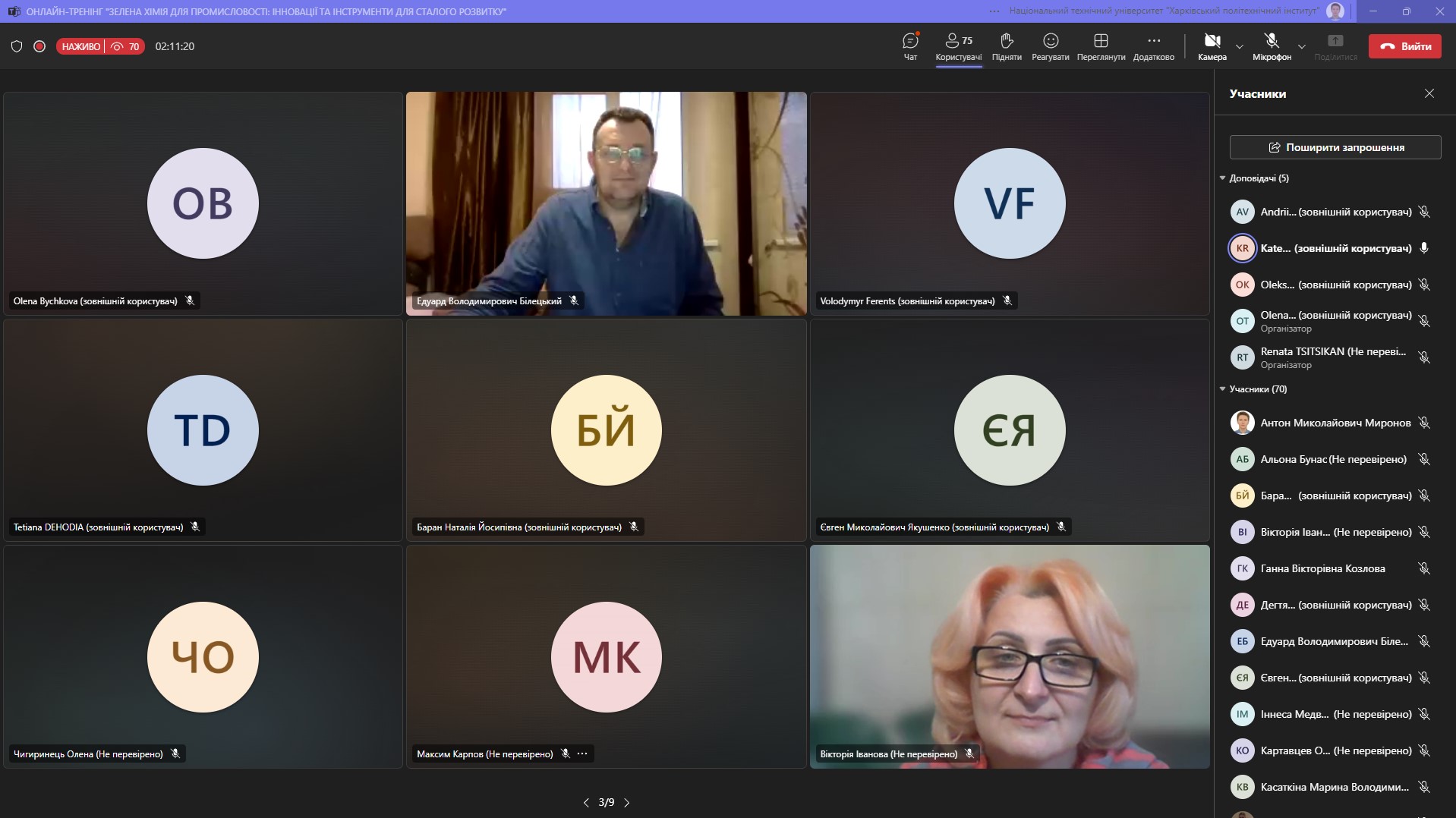Click the muted mic icon next to Renata TSITSIKAN
1456x818 pixels.
pyautogui.click(x=1424, y=357)
